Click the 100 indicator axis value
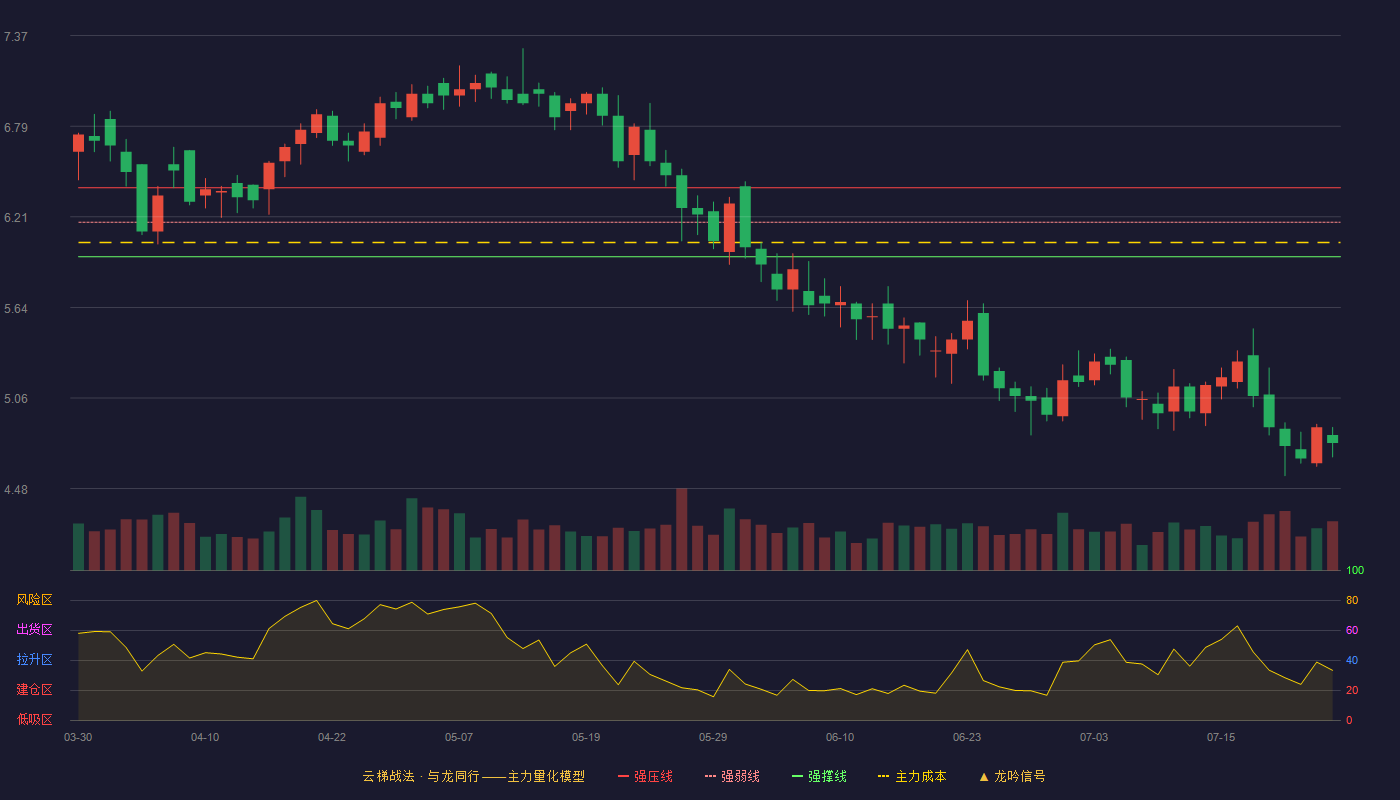 [x=1355, y=571]
